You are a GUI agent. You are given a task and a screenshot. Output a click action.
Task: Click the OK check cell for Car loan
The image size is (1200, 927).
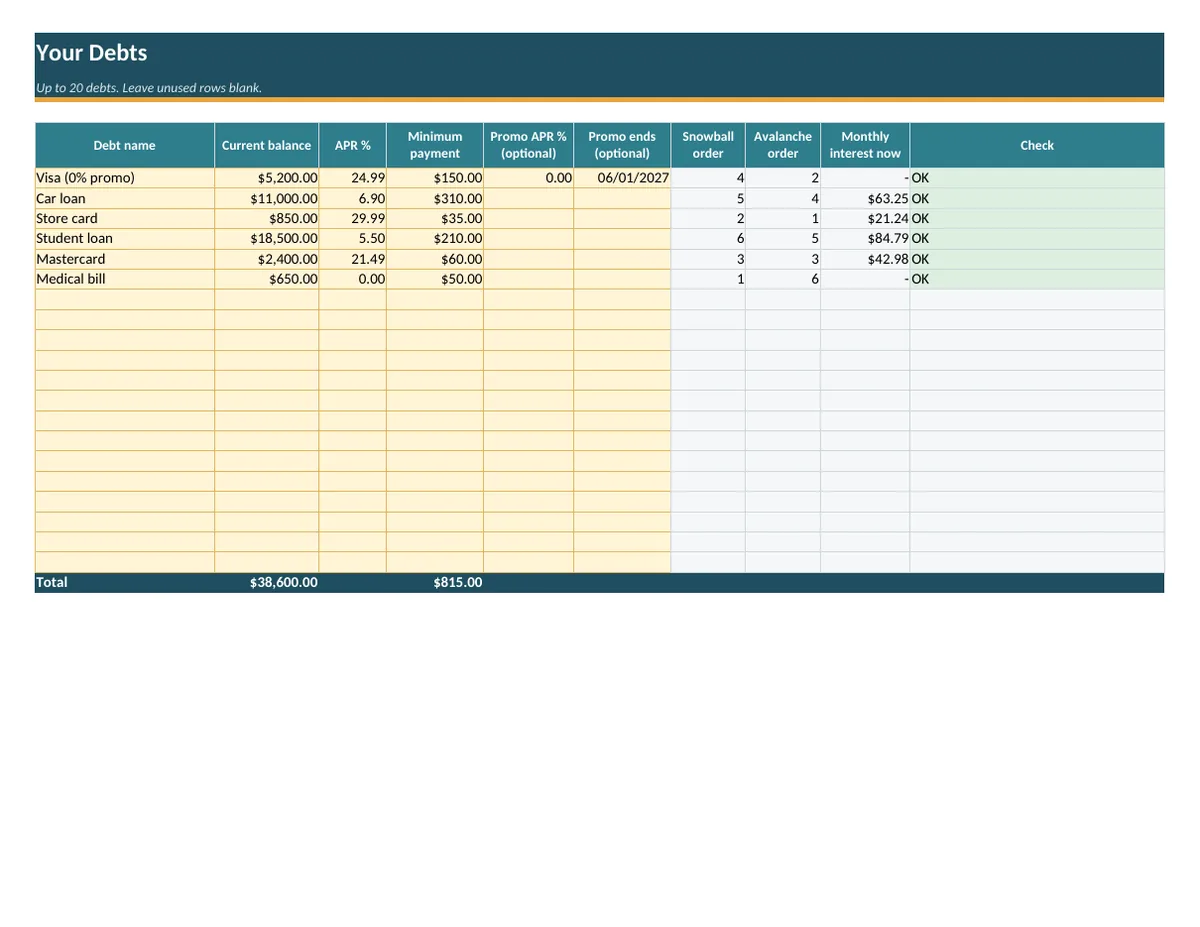pos(1037,198)
